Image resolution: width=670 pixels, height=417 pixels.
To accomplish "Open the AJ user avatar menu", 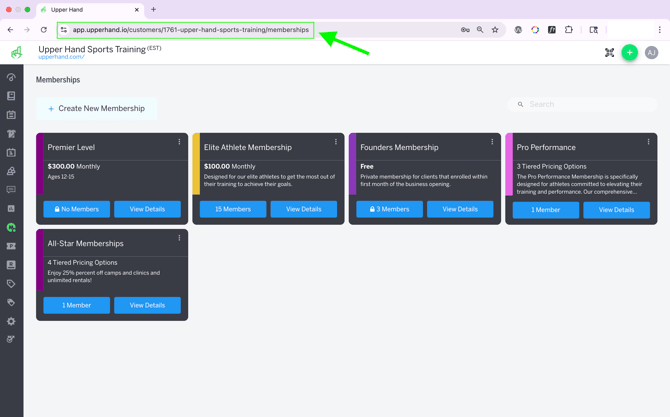I will (x=651, y=52).
